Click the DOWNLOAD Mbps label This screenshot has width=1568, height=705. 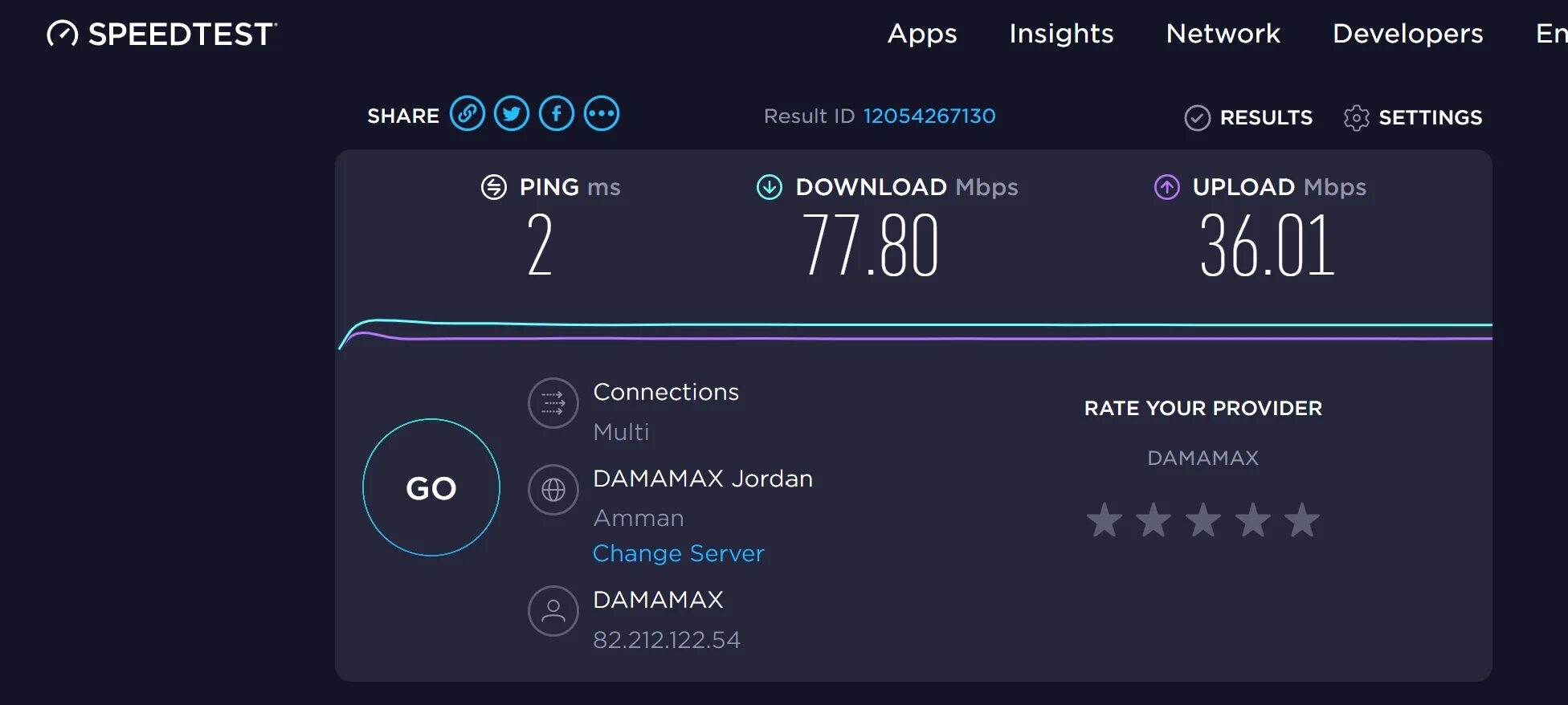click(907, 187)
